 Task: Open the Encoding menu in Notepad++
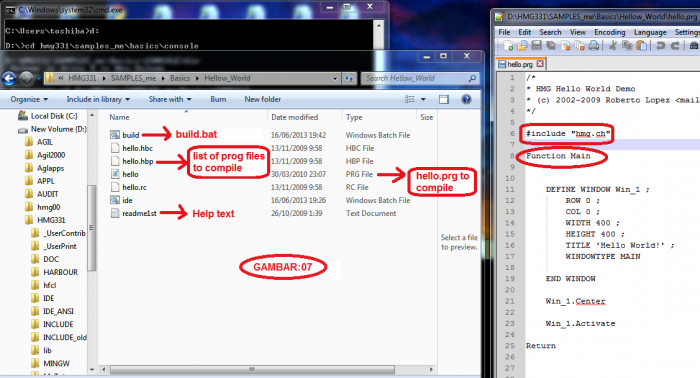pos(609,32)
